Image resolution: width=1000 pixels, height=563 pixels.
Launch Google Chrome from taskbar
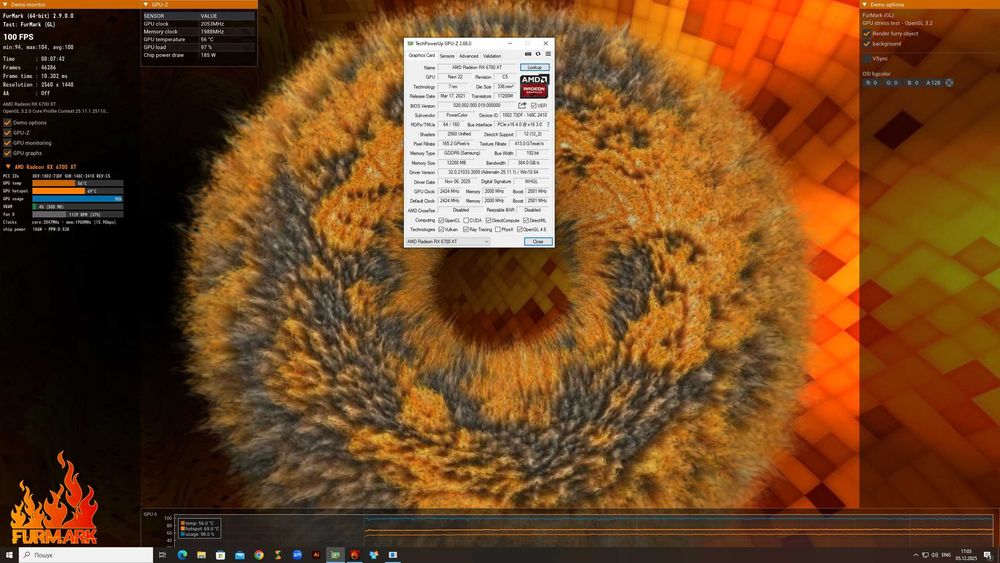(x=259, y=555)
